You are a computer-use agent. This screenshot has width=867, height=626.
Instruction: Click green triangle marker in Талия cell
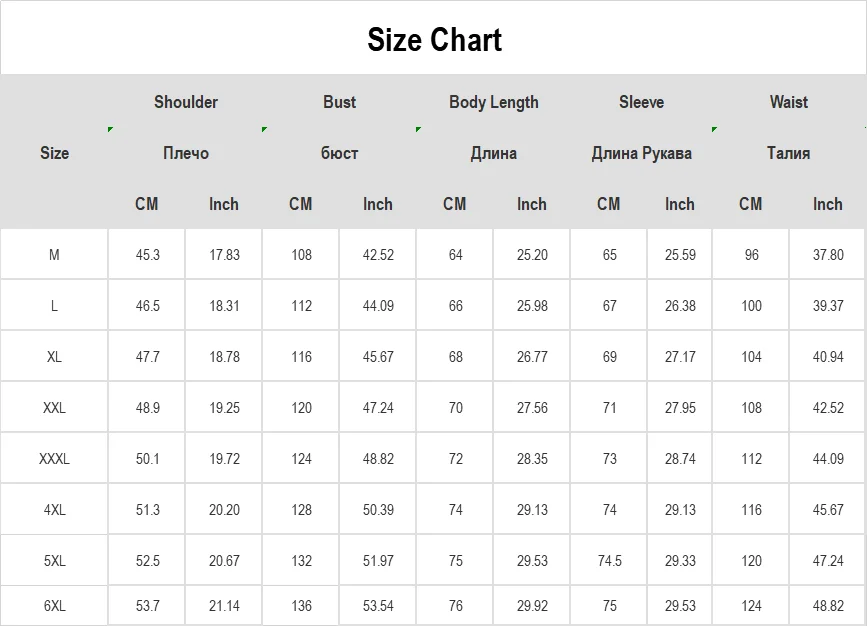click(715, 130)
